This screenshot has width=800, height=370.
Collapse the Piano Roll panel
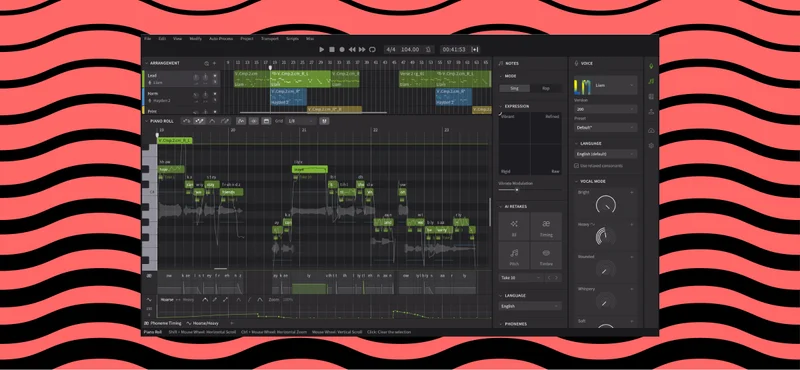pyautogui.click(x=146, y=121)
